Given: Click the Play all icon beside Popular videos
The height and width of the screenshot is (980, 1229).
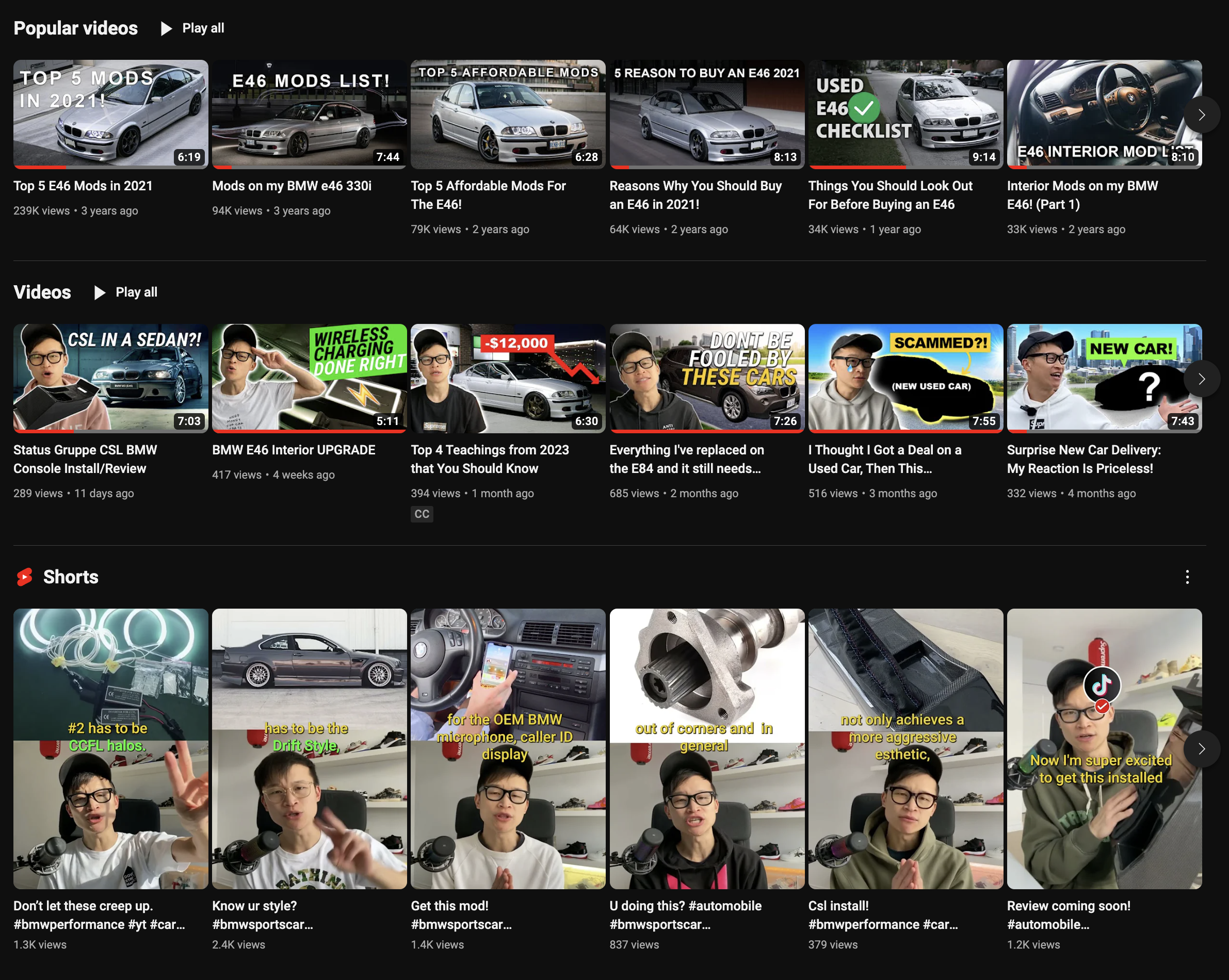Looking at the screenshot, I should tap(167, 28).
